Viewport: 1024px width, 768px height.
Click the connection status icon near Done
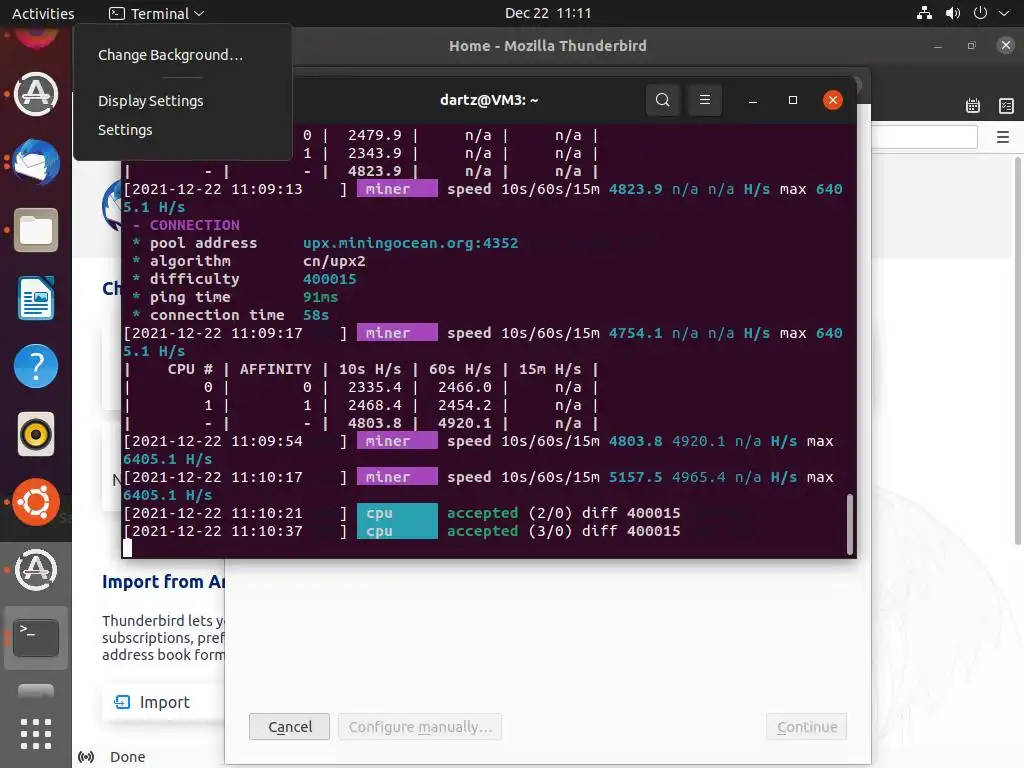(86, 757)
